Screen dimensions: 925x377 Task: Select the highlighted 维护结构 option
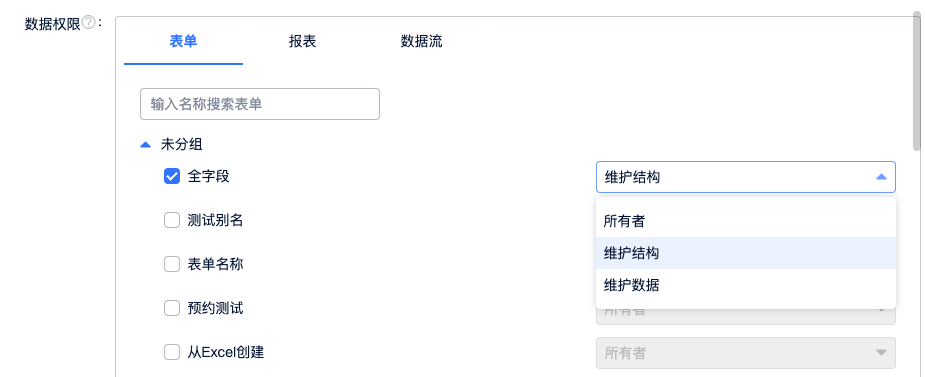[746, 253]
